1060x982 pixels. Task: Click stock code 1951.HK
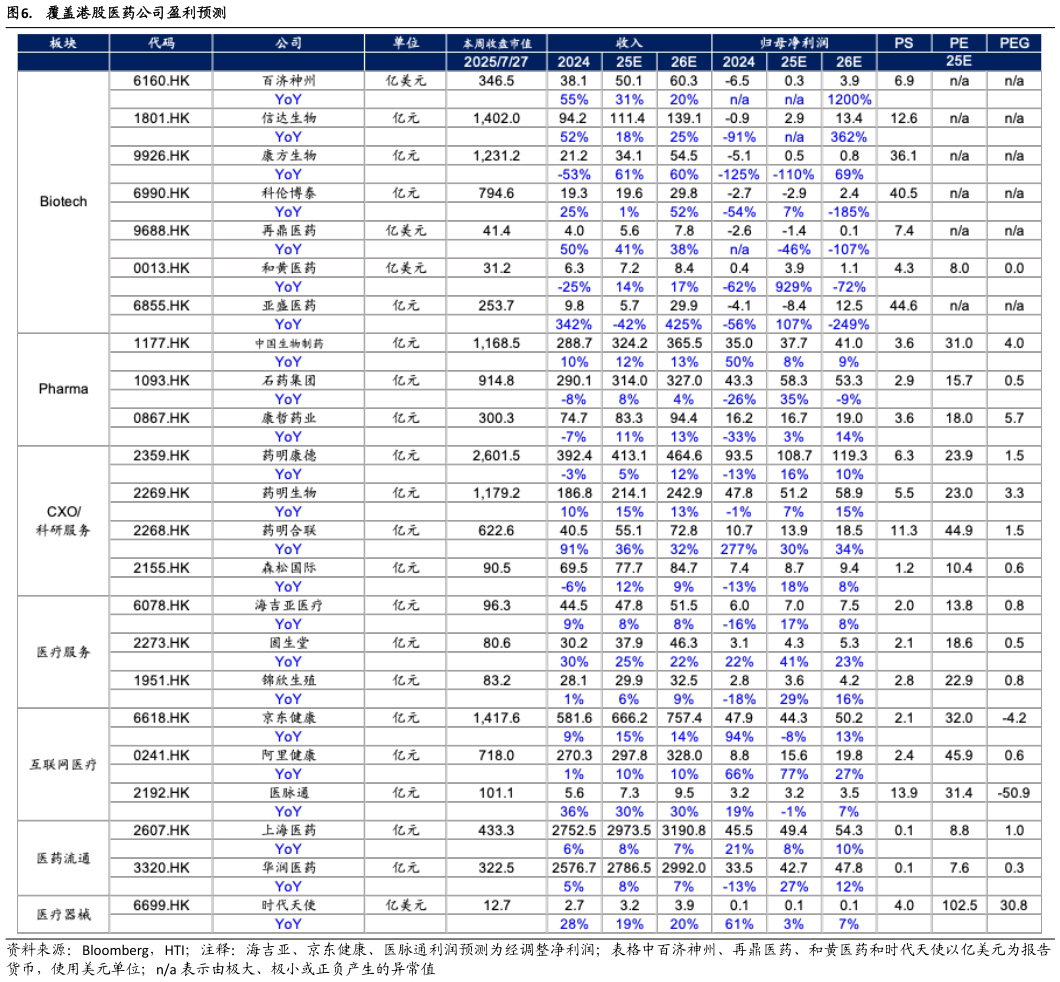point(161,681)
